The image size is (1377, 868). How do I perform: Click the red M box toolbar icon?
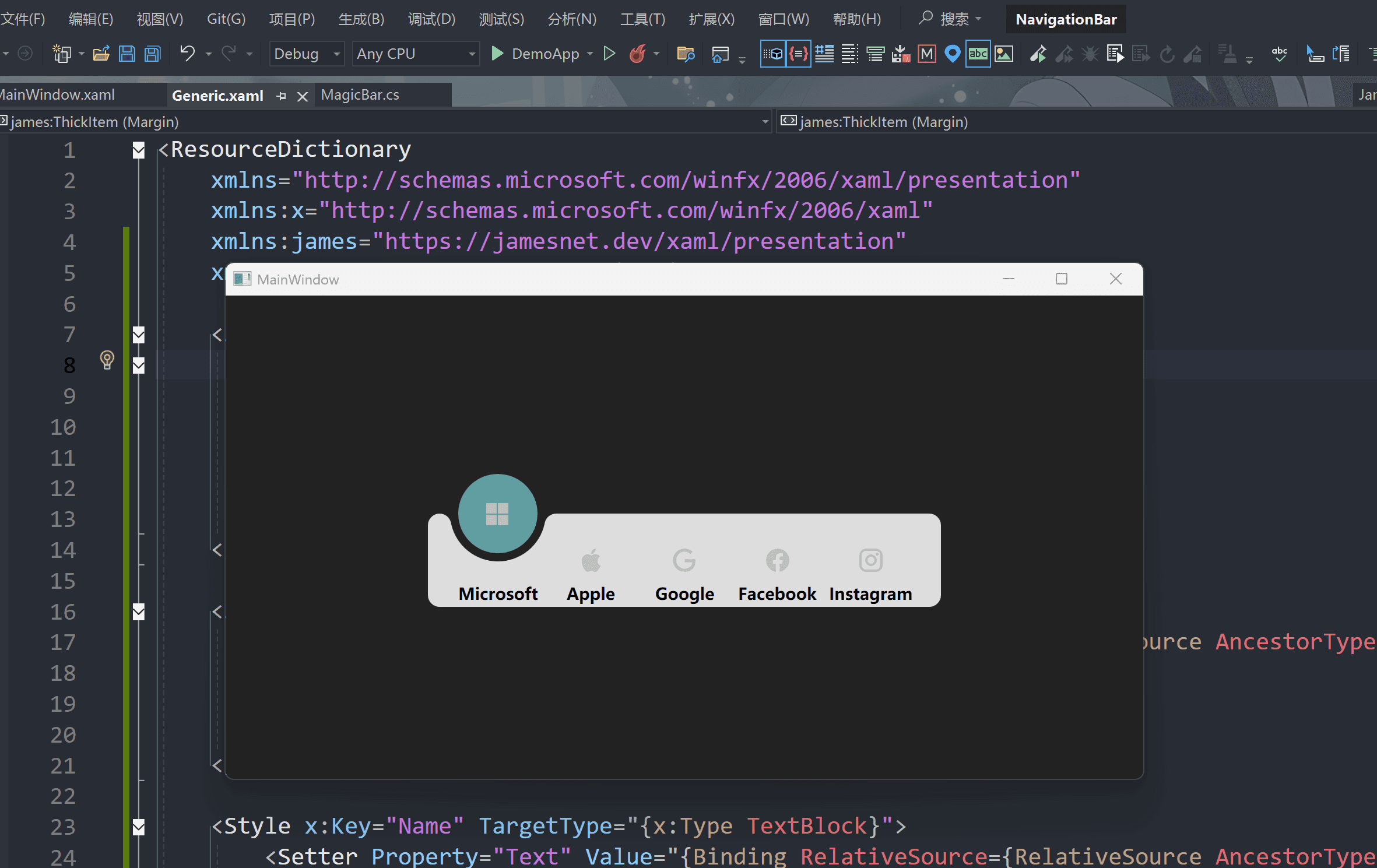pyautogui.click(x=926, y=54)
